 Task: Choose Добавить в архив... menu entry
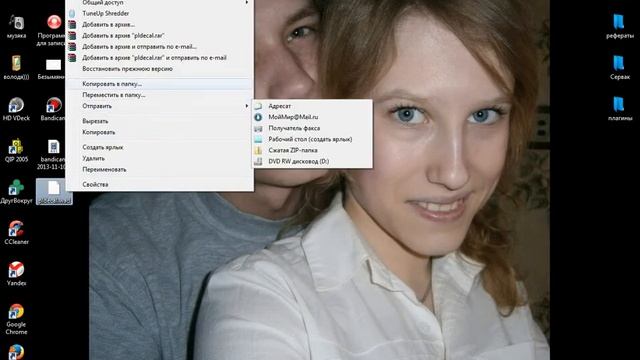(159, 24)
